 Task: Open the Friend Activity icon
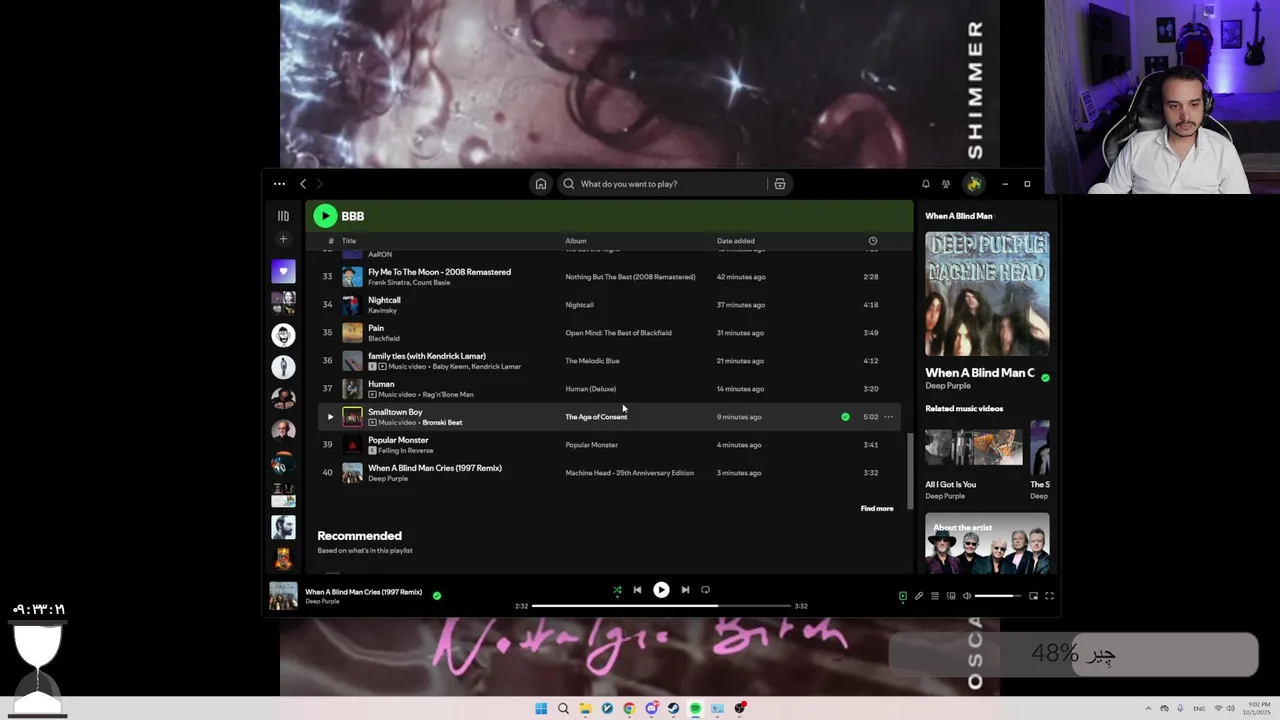point(946,184)
